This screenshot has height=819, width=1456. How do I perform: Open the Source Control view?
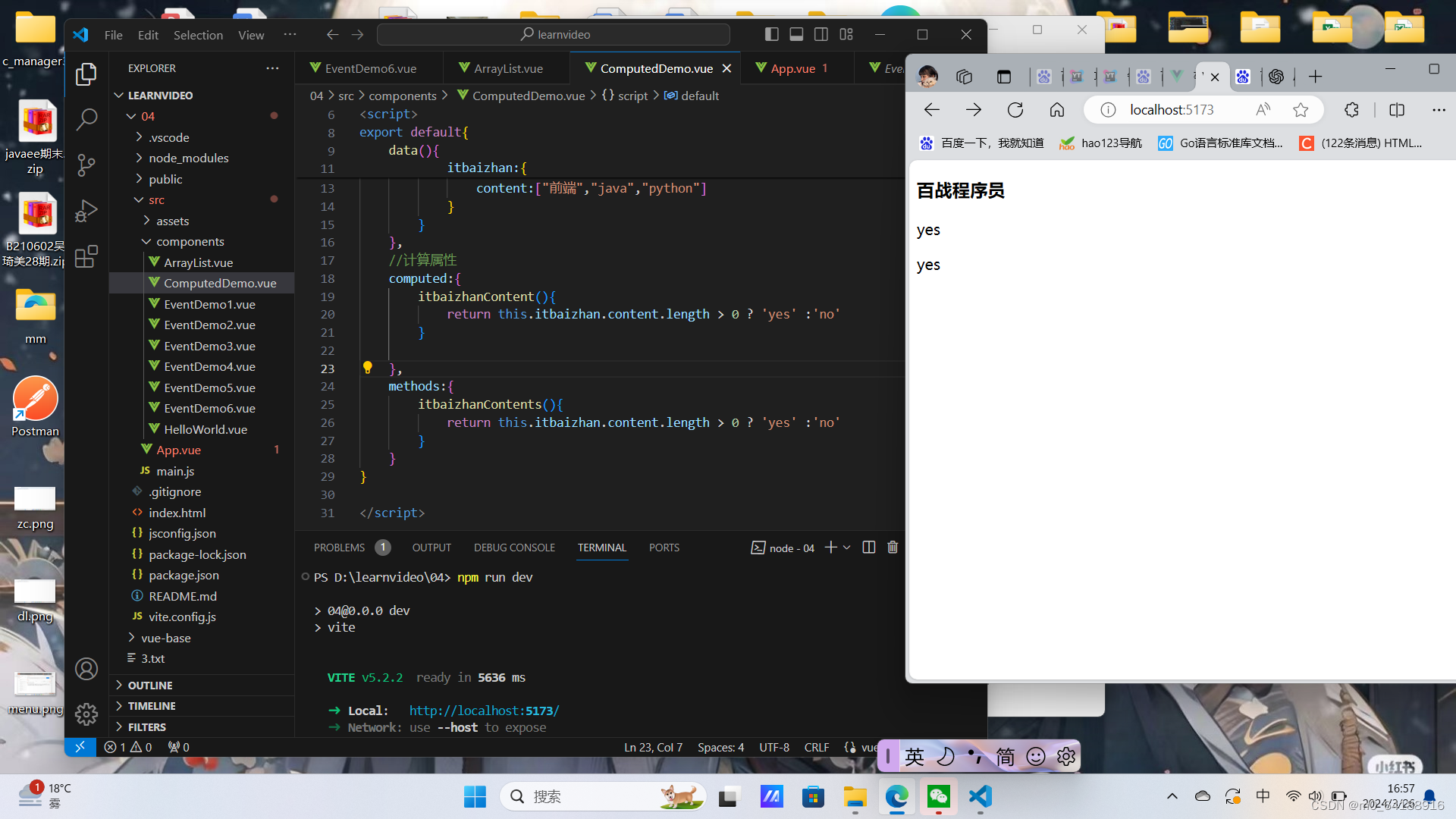click(x=86, y=165)
